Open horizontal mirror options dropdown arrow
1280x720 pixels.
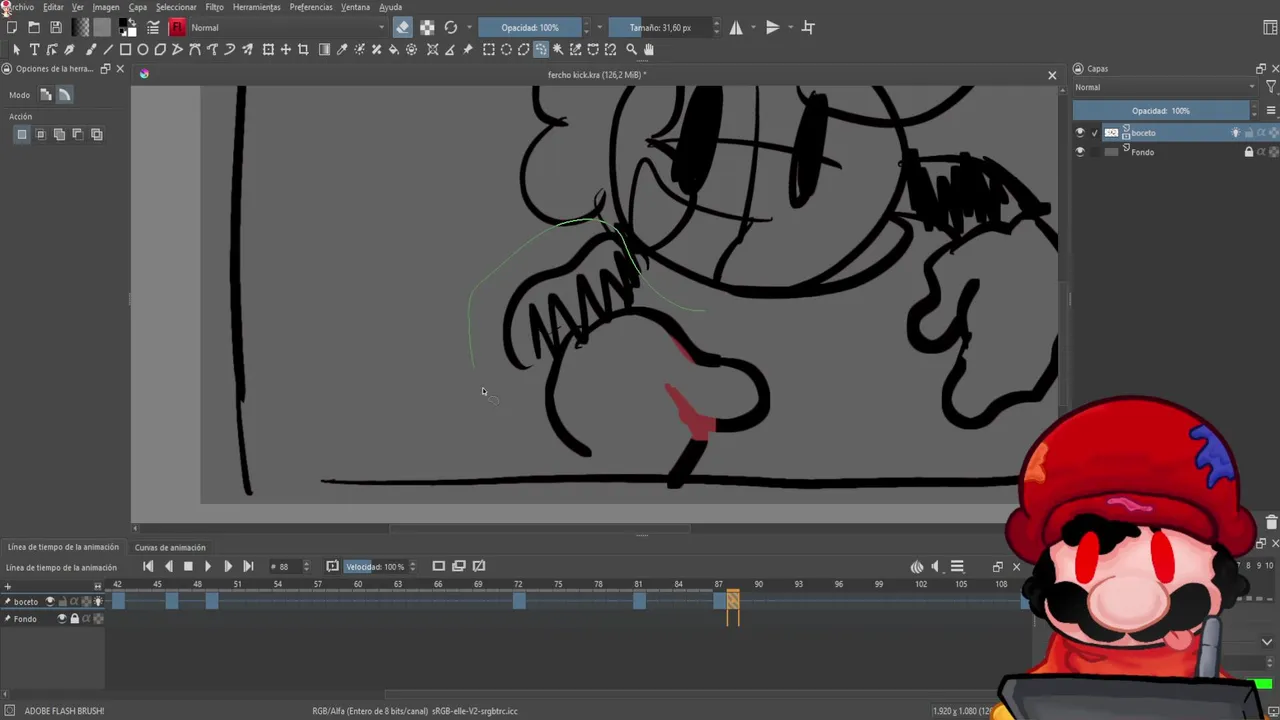[x=754, y=28]
